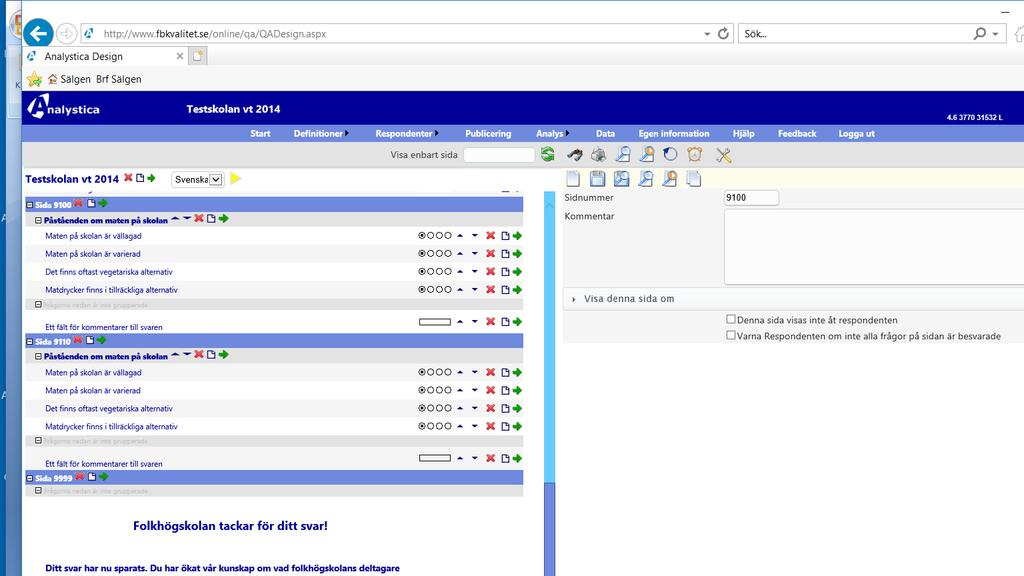Click the plain magnifier preview icon in gray toolbar
The height and width of the screenshot is (576, 1024).
(623, 155)
